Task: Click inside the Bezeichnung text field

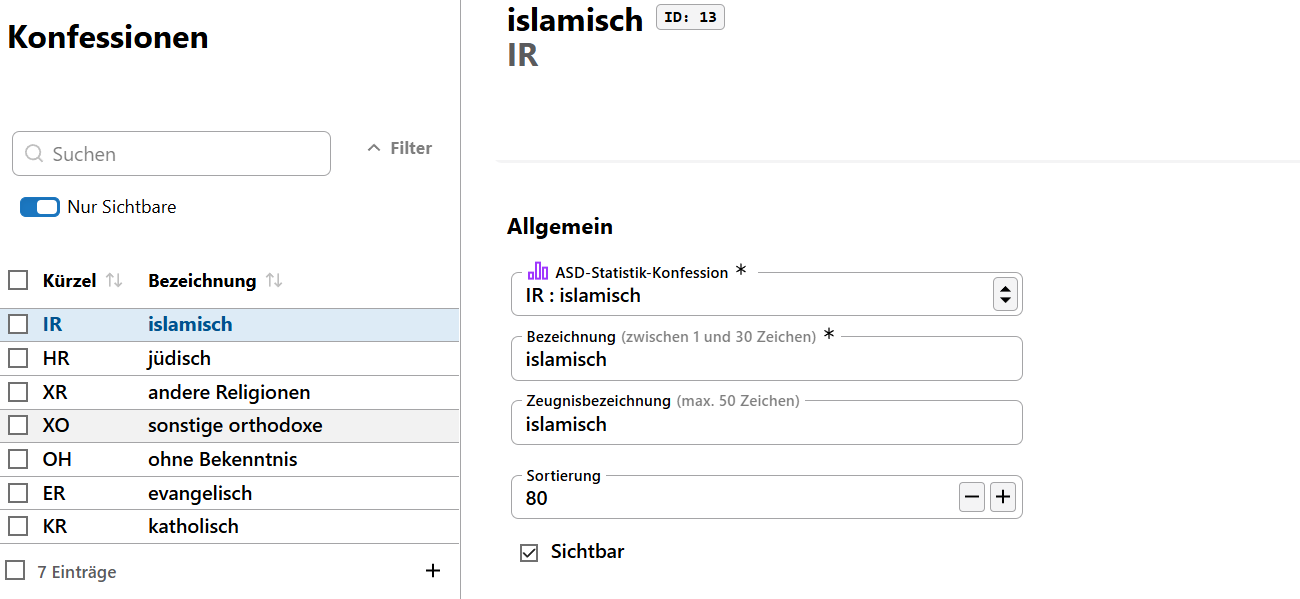Action: 766,358
